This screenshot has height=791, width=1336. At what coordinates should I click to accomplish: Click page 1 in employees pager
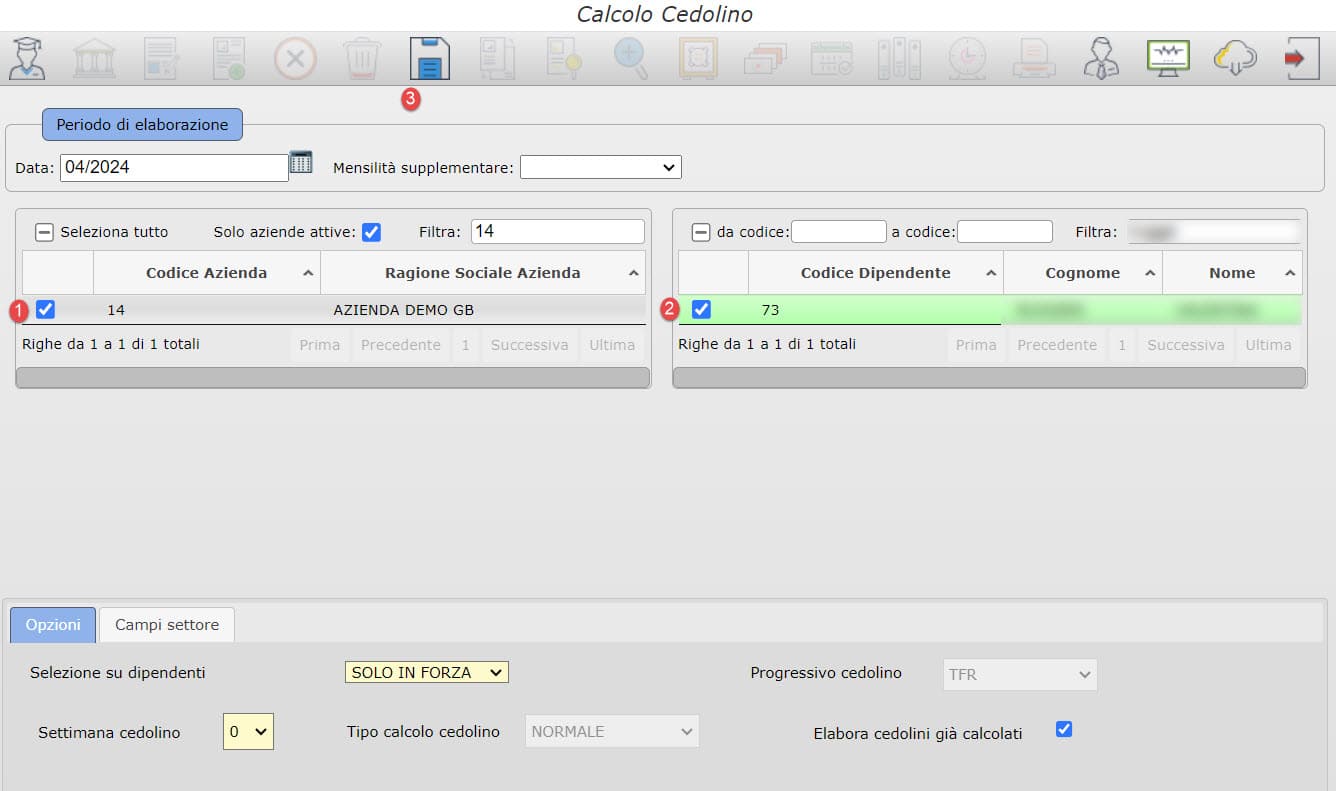(x=1122, y=345)
